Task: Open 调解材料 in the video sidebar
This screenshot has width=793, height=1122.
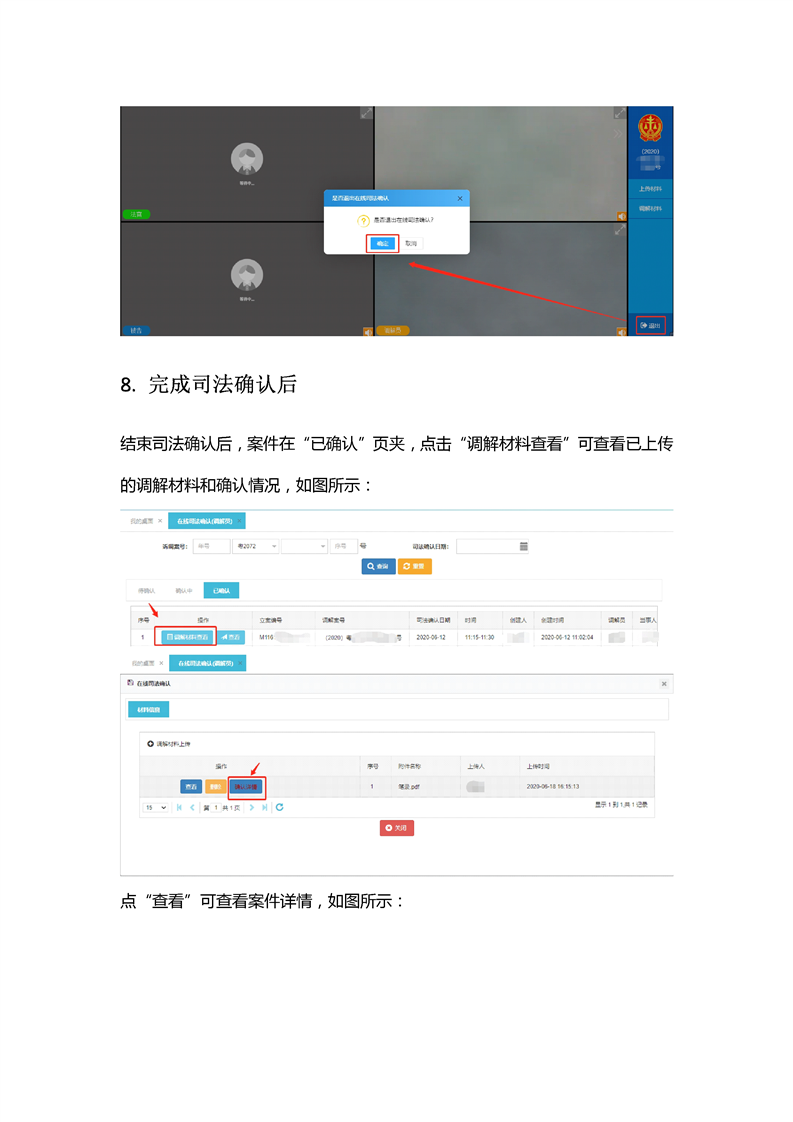Action: [651, 208]
